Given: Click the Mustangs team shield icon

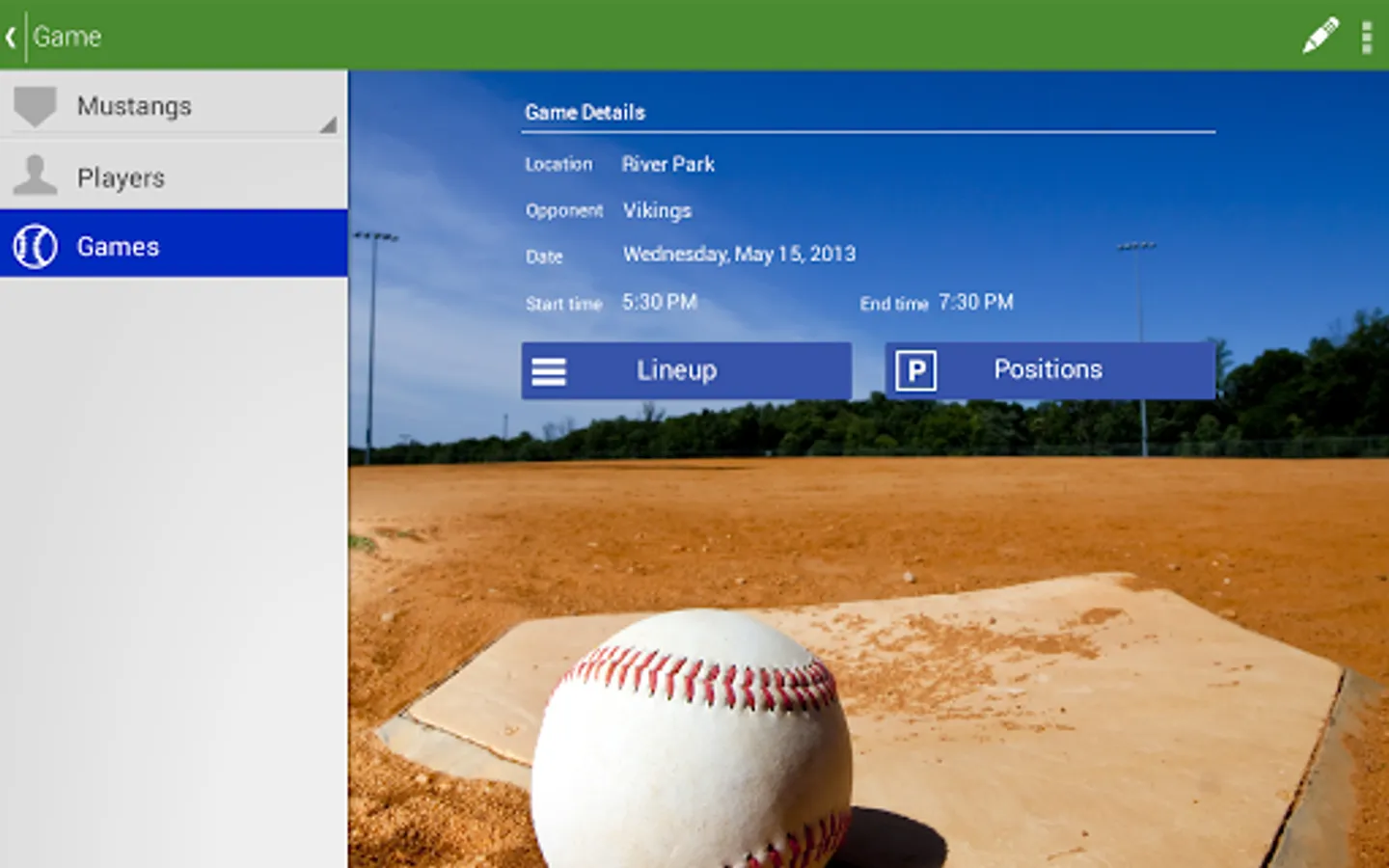Looking at the screenshot, I should point(36,106).
